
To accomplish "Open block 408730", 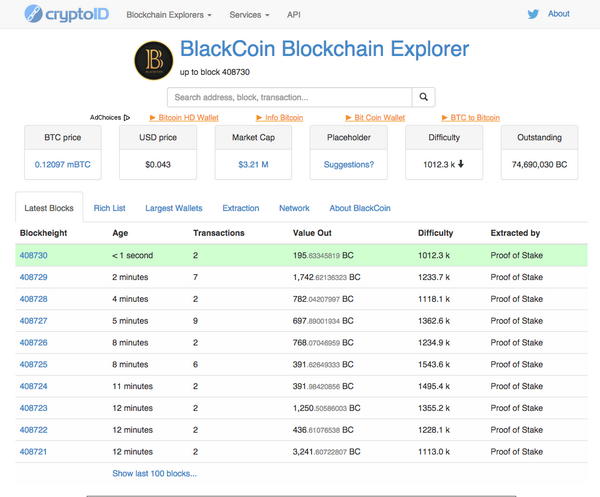I will point(34,255).
